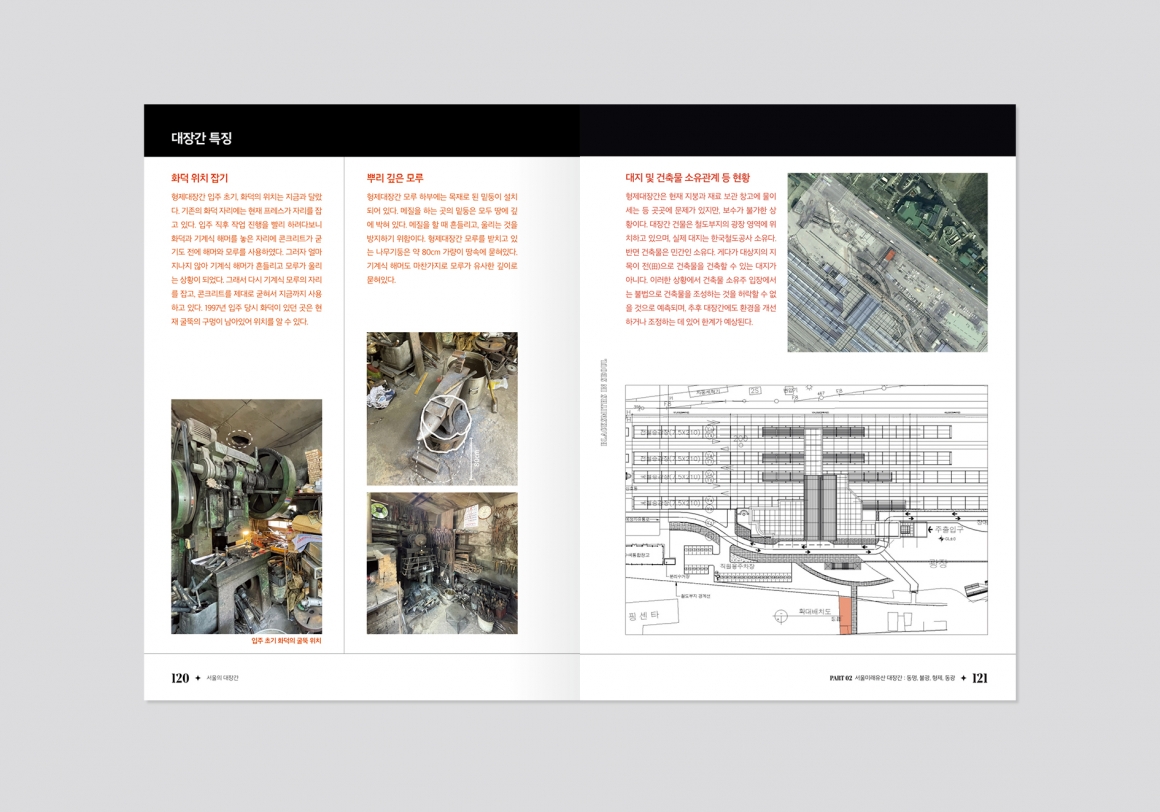Click the footer text starting with PART 02
Screen dimensions: 1160x812
(x=892, y=678)
